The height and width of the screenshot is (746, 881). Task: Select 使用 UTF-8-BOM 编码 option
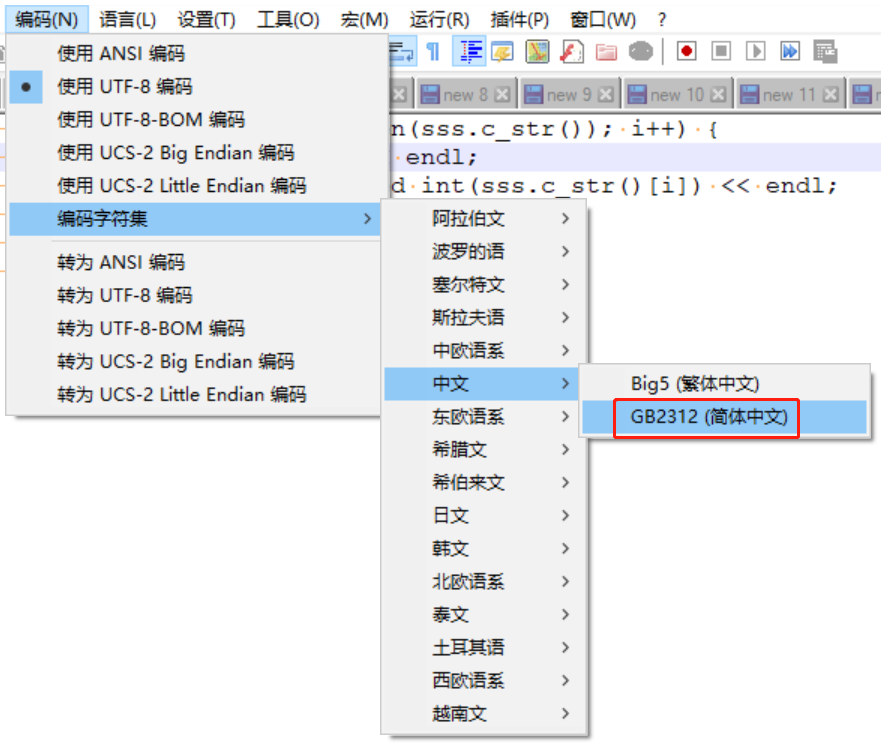[x=195, y=120]
